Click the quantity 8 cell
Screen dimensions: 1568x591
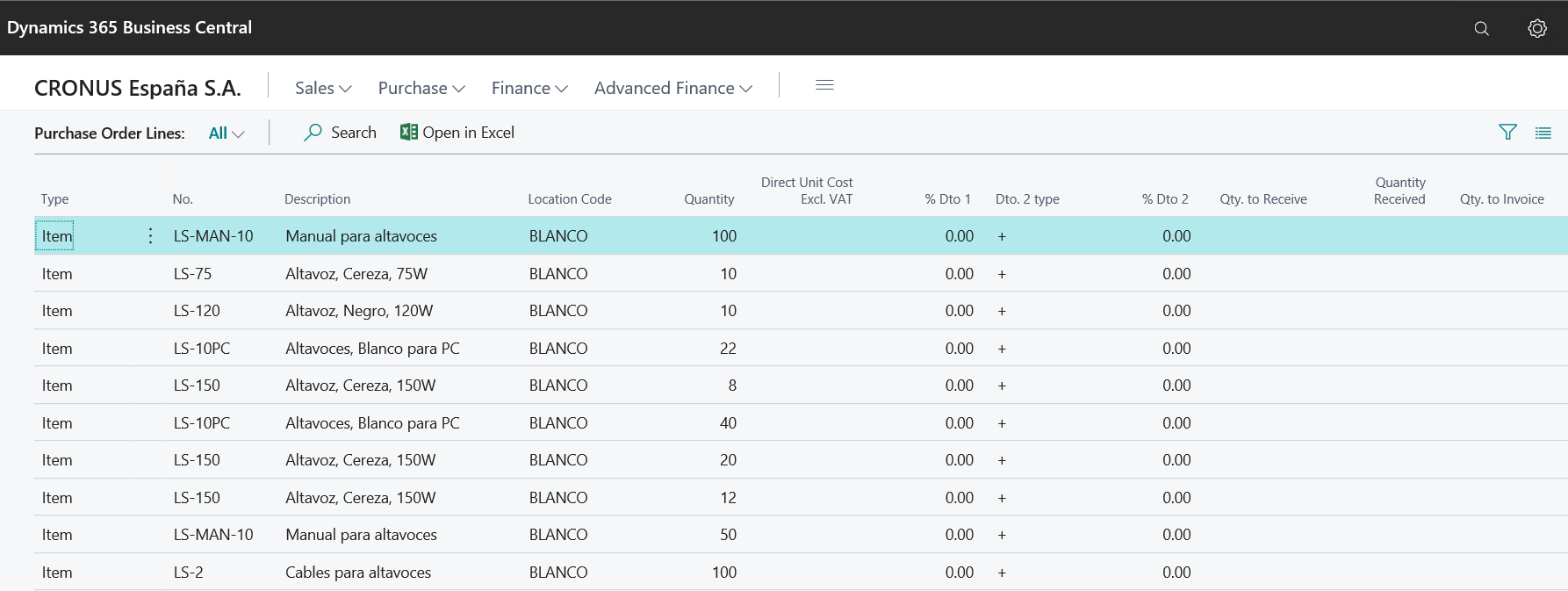(x=732, y=386)
